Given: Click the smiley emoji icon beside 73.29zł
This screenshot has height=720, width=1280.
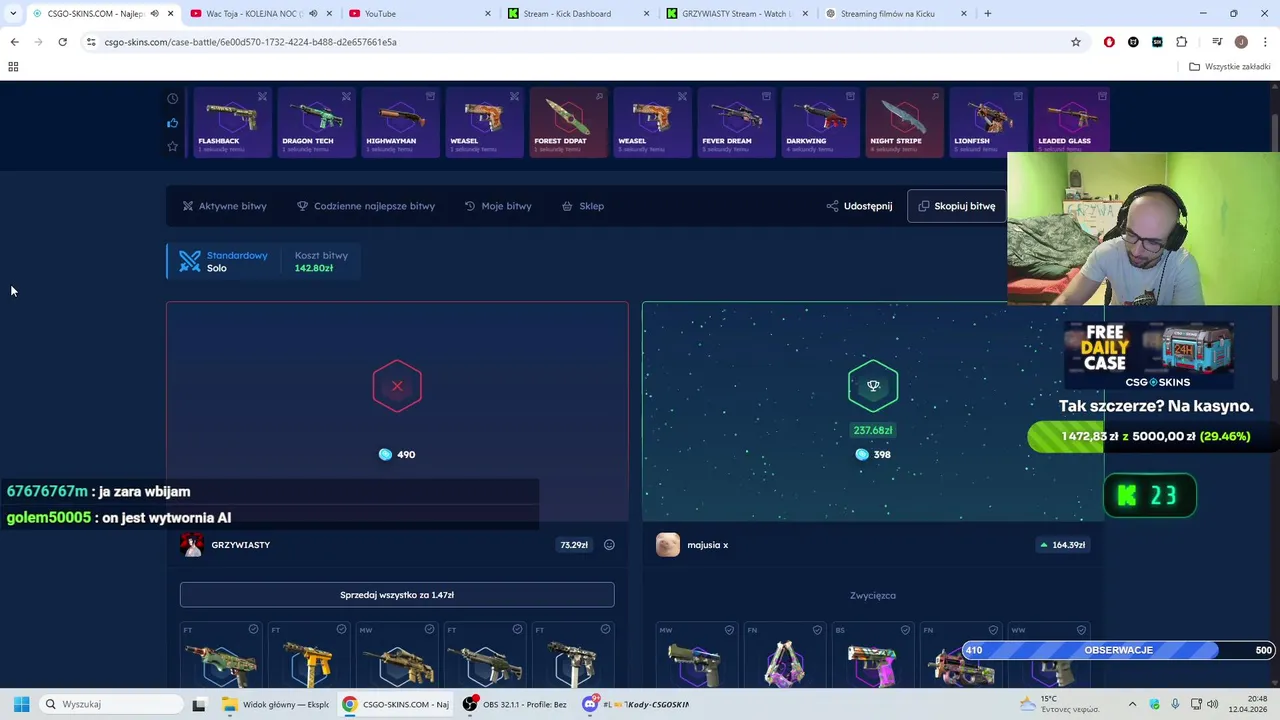Looking at the screenshot, I should pyautogui.click(x=609, y=545).
